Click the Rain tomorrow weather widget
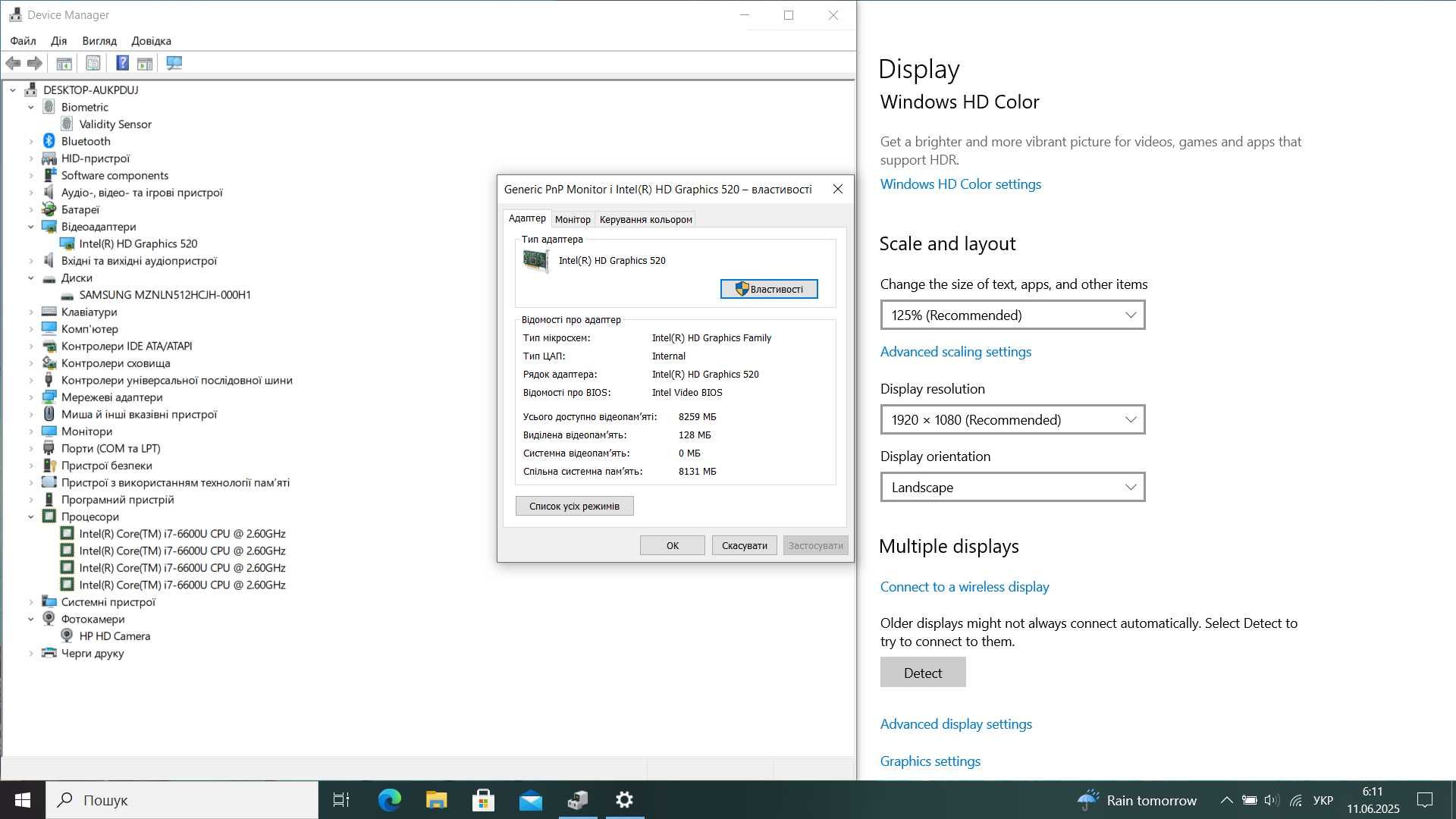1456x819 pixels. (x=1137, y=800)
